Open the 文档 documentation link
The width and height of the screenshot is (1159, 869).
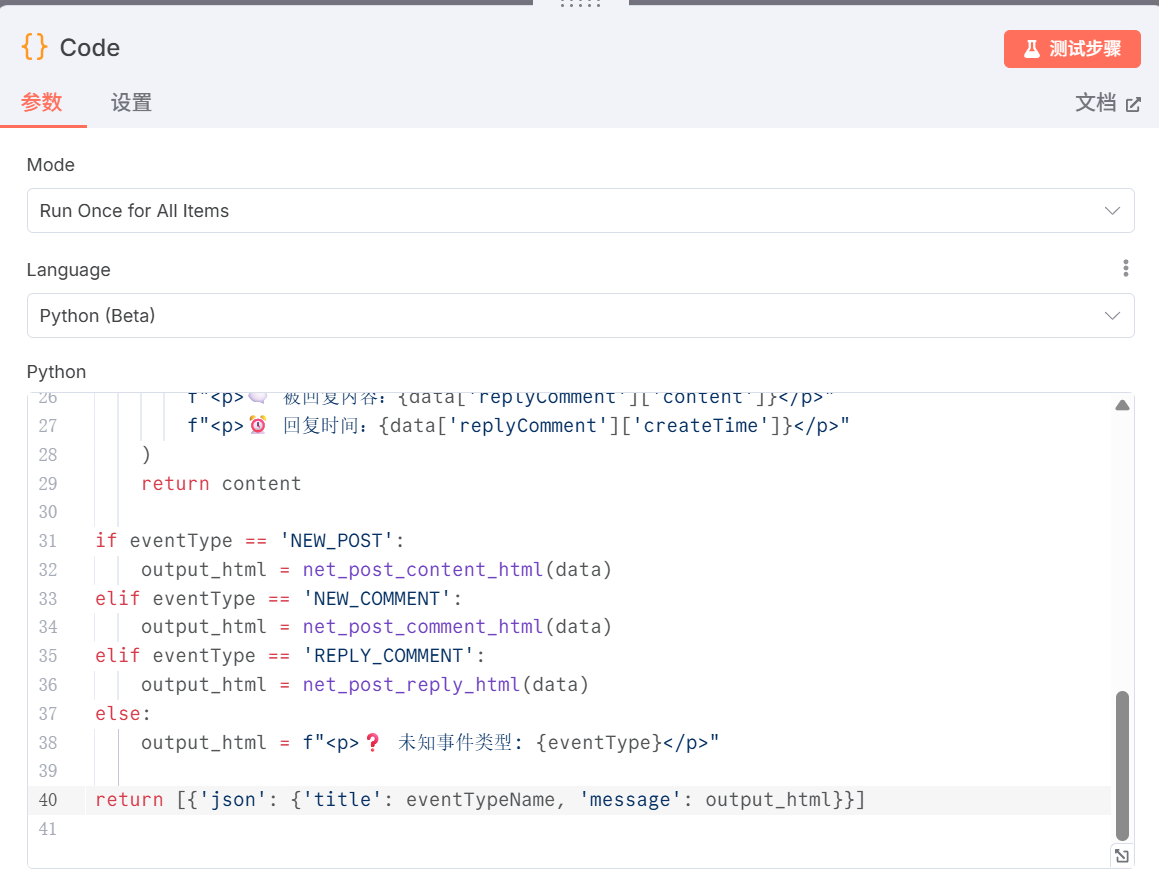(x=1095, y=103)
